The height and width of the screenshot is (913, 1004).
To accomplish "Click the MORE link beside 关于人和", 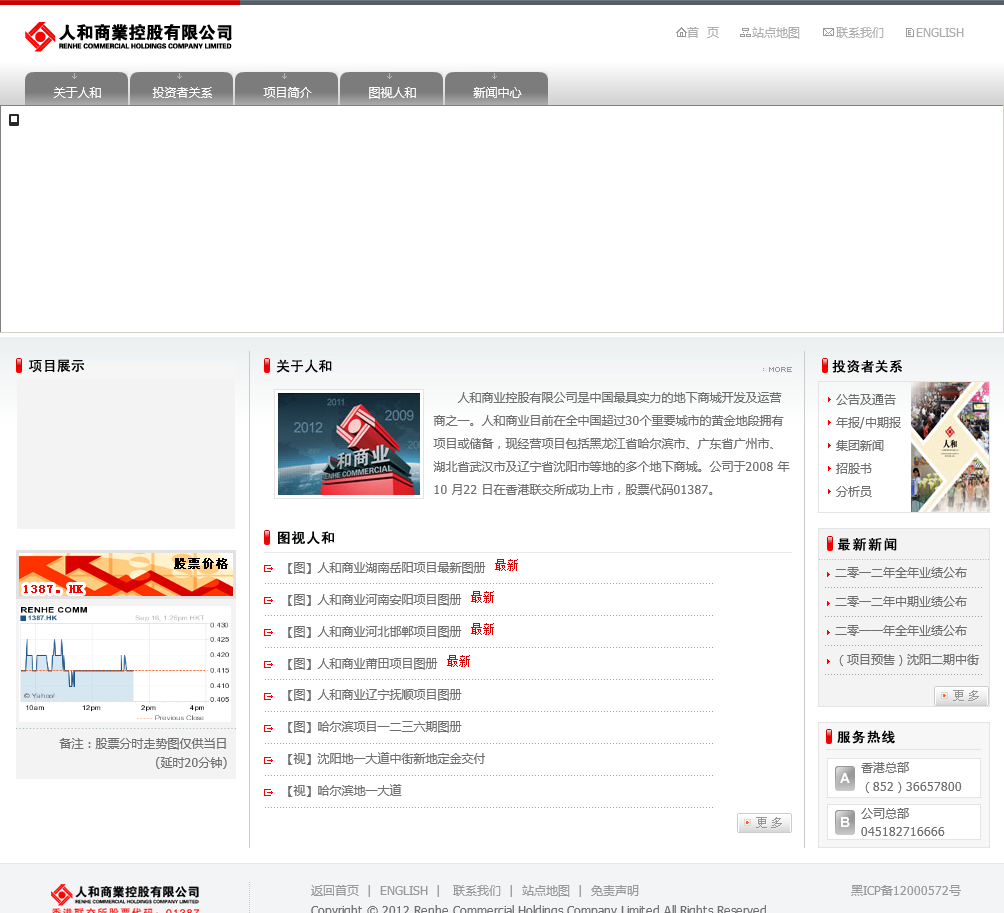I will click(777, 369).
